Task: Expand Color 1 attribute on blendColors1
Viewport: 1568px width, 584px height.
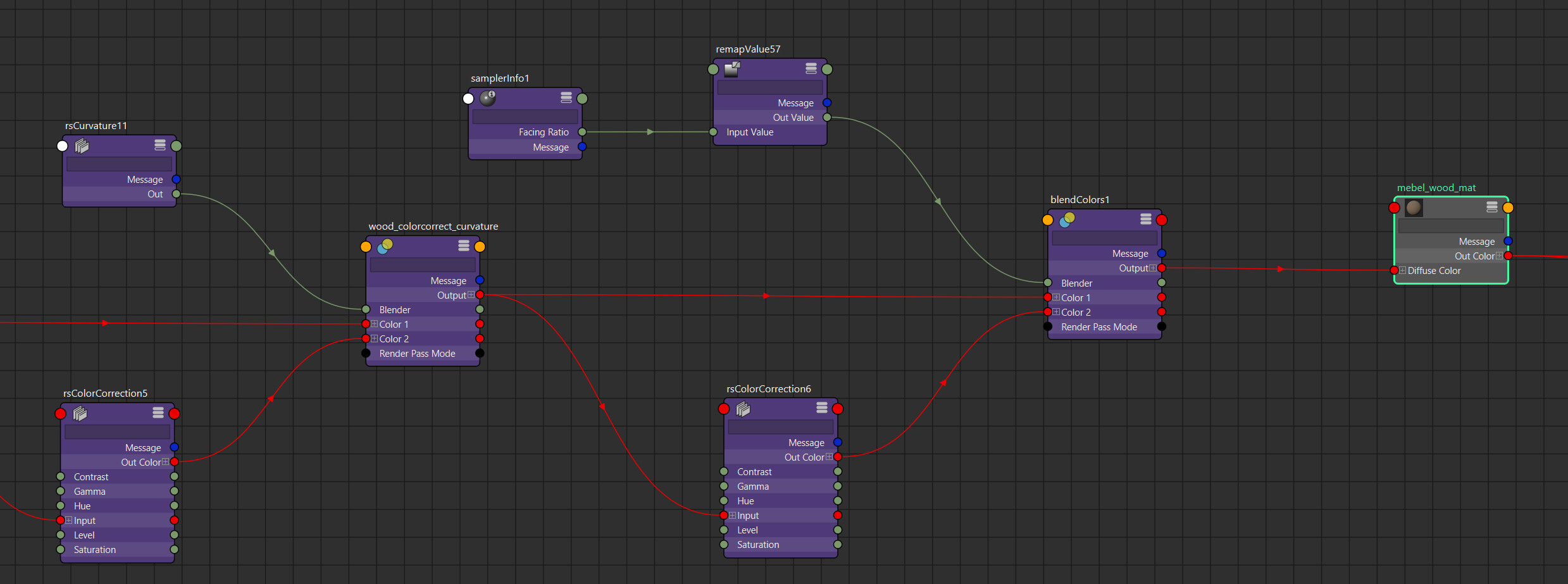Action: pos(1056,297)
